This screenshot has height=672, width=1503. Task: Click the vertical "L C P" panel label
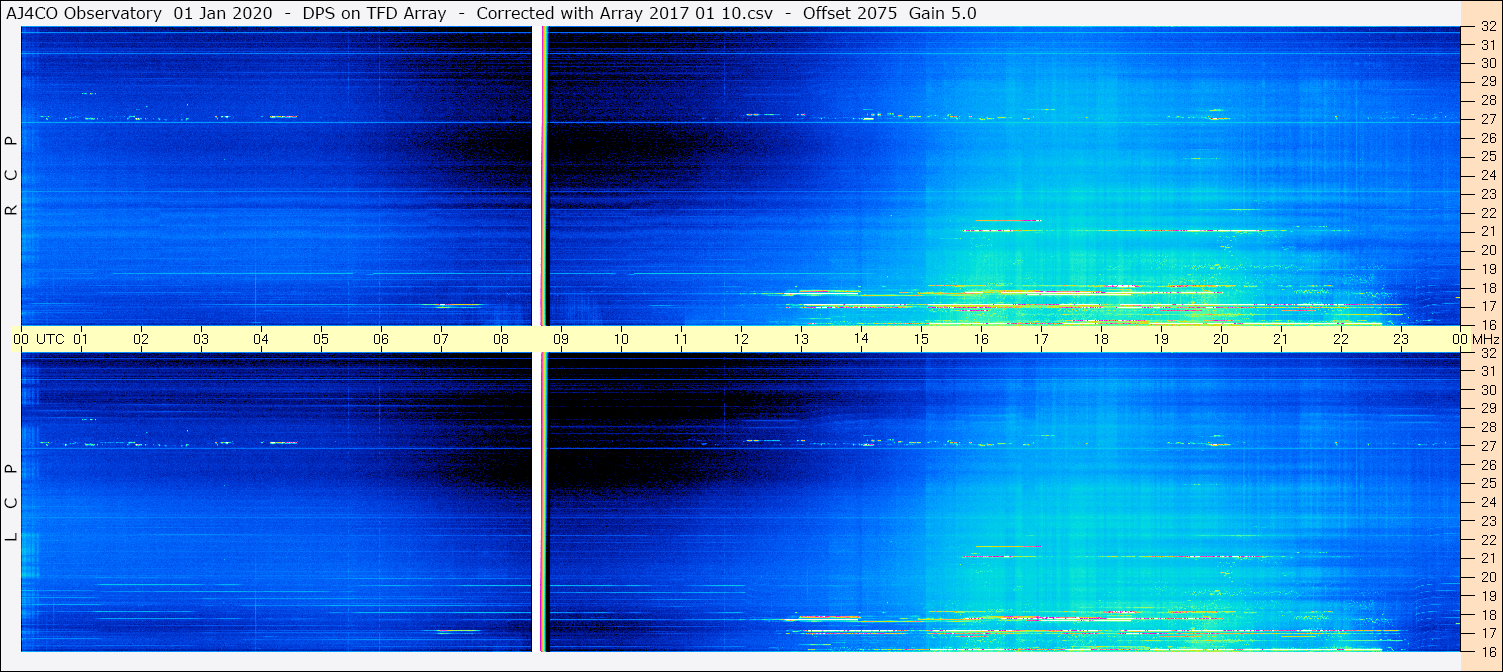pyautogui.click(x=12, y=502)
